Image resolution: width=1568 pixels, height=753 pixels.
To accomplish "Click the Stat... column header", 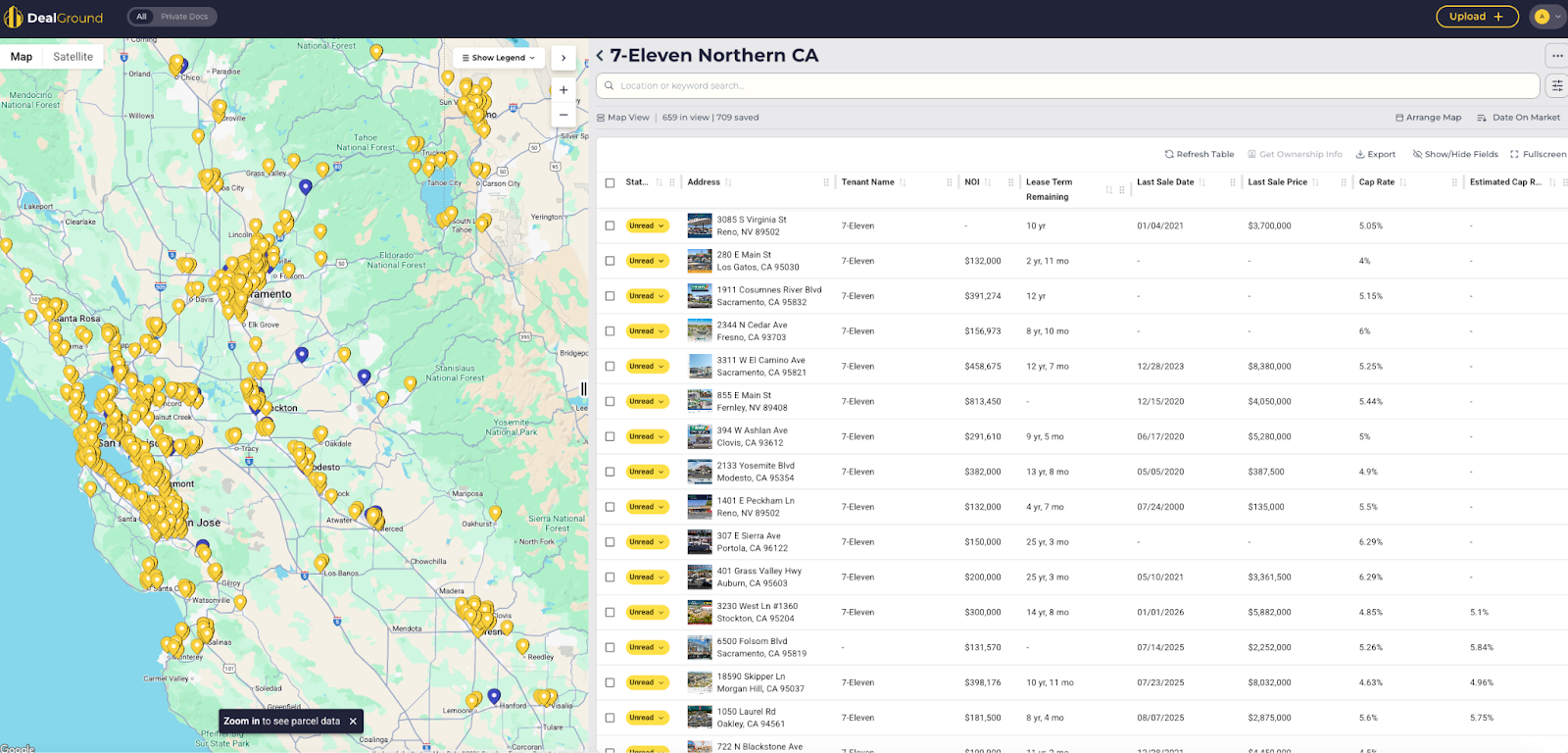I will coord(637,182).
